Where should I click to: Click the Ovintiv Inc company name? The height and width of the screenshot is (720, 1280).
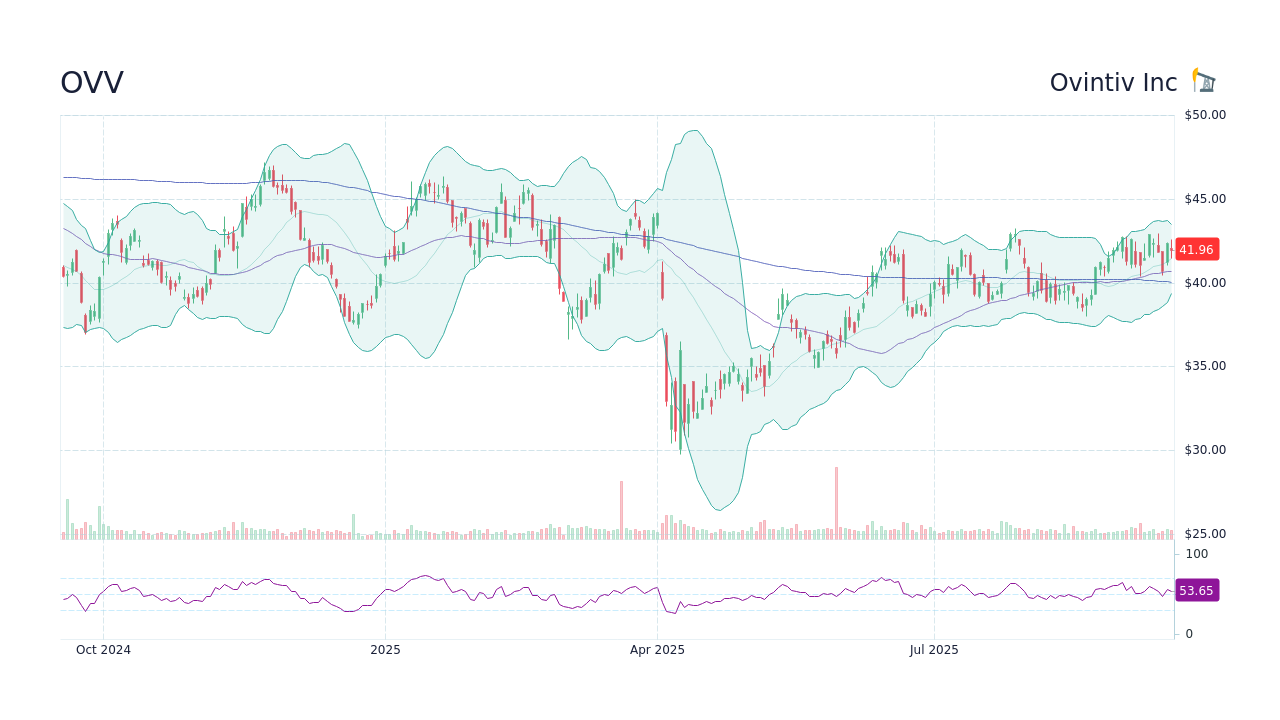click(1113, 82)
